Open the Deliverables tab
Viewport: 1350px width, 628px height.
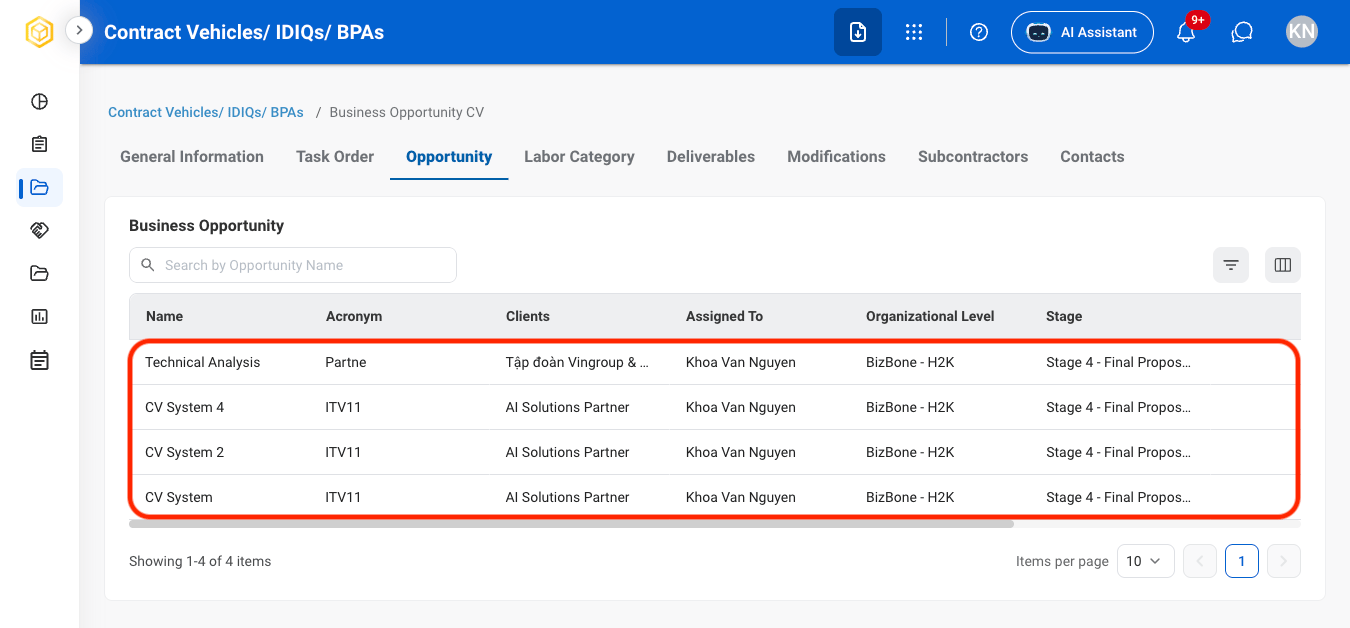click(711, 156)
